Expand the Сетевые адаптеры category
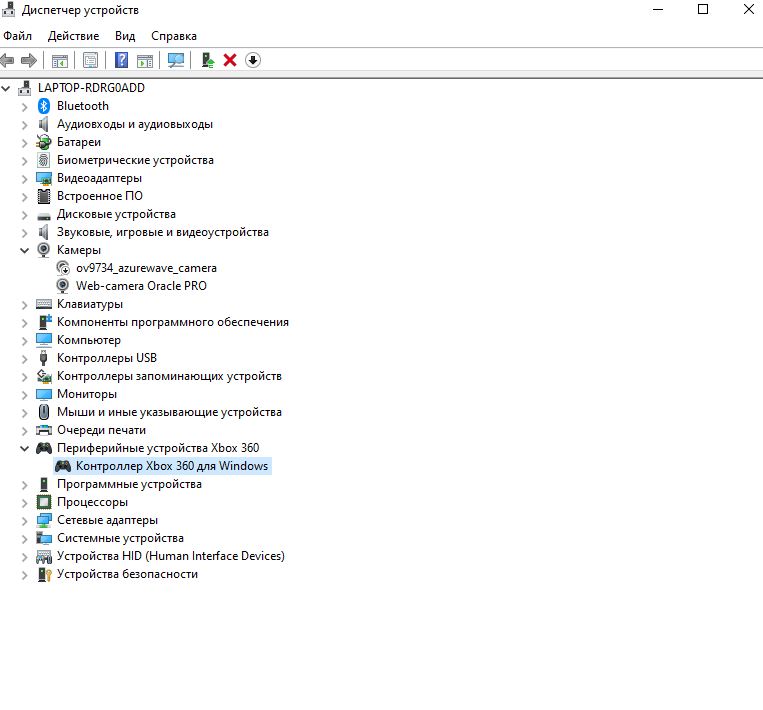763x710 pixels. 25,520
